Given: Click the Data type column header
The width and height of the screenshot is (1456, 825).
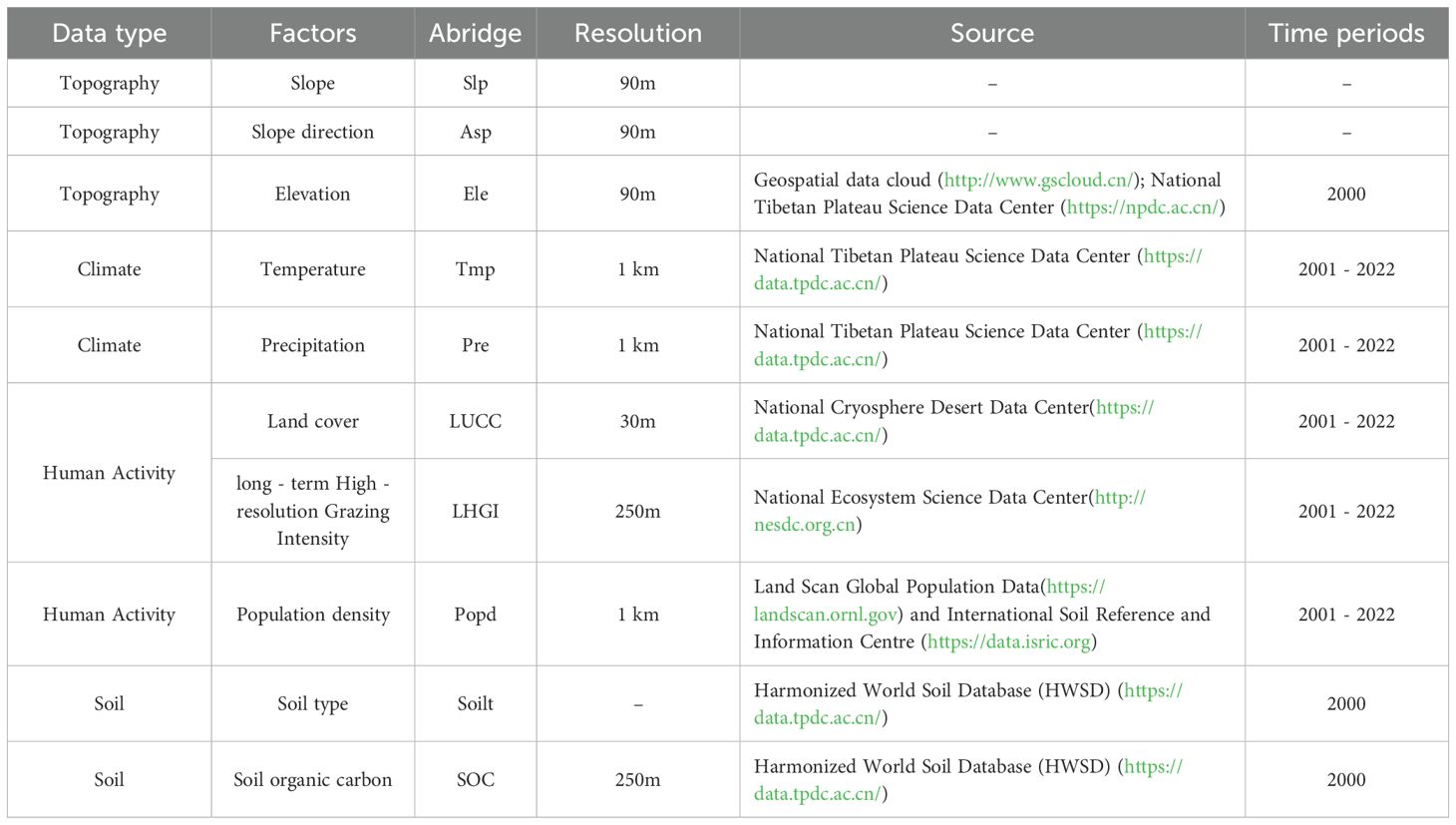Looking at the screenshot, I should pyautogui.click(x=110, y=33).
